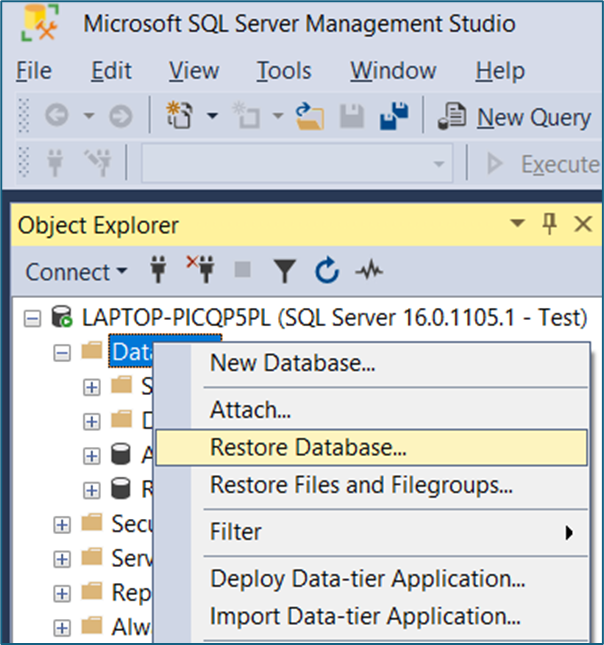
Task: Click the Stop square icon
Action: coord(242,270)
